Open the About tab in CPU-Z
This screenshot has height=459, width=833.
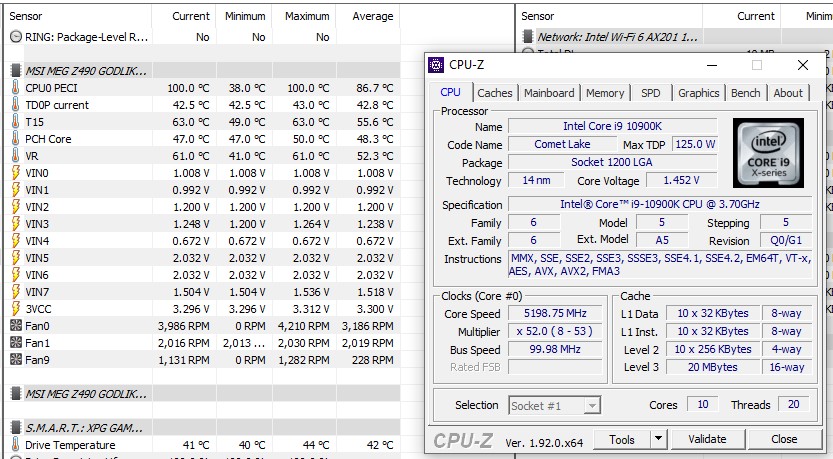click(788, 93)
